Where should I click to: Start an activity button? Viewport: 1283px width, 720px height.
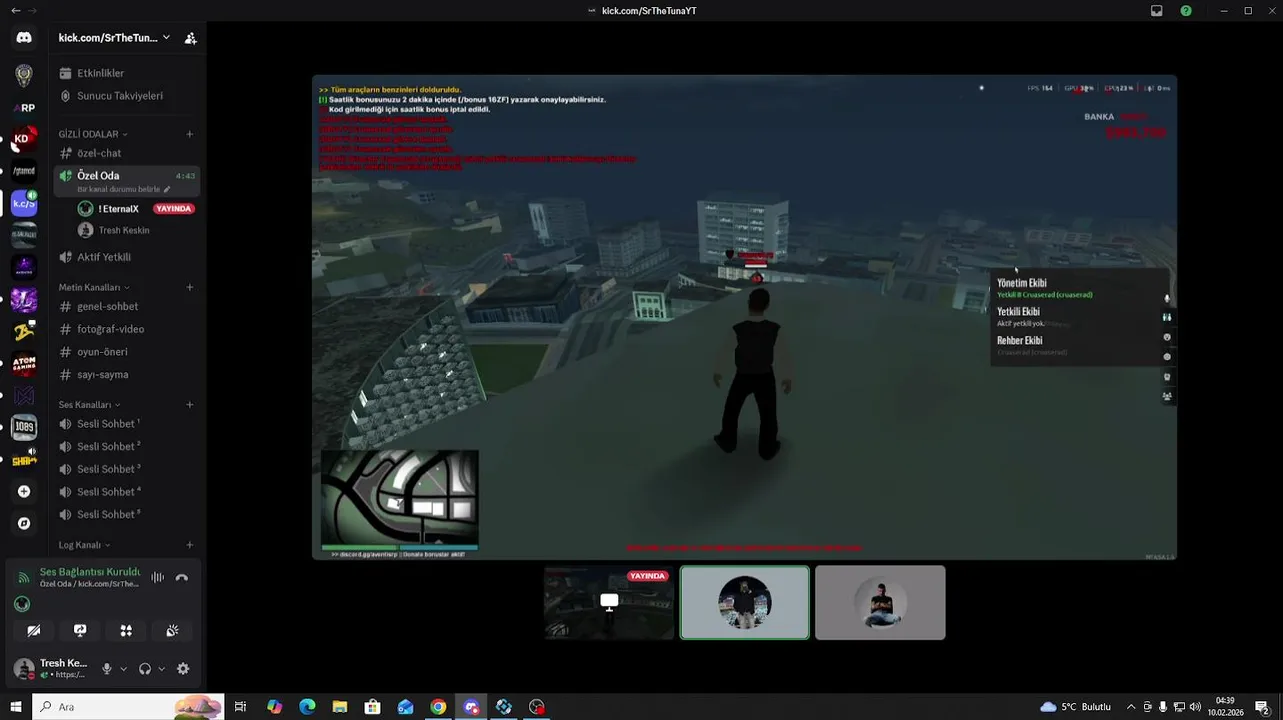coord(126,630)
